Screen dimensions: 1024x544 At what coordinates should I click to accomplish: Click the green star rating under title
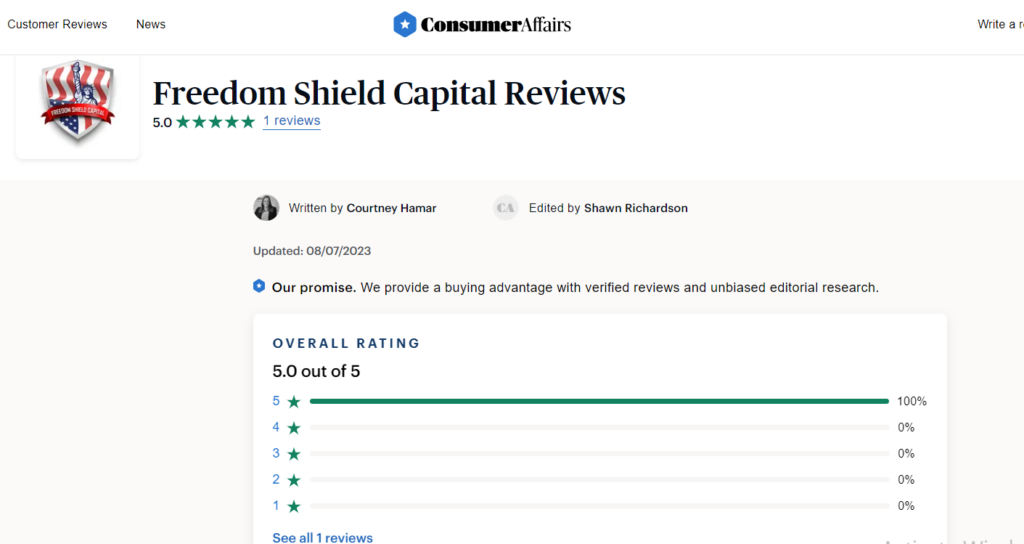(x=216, y=122)
